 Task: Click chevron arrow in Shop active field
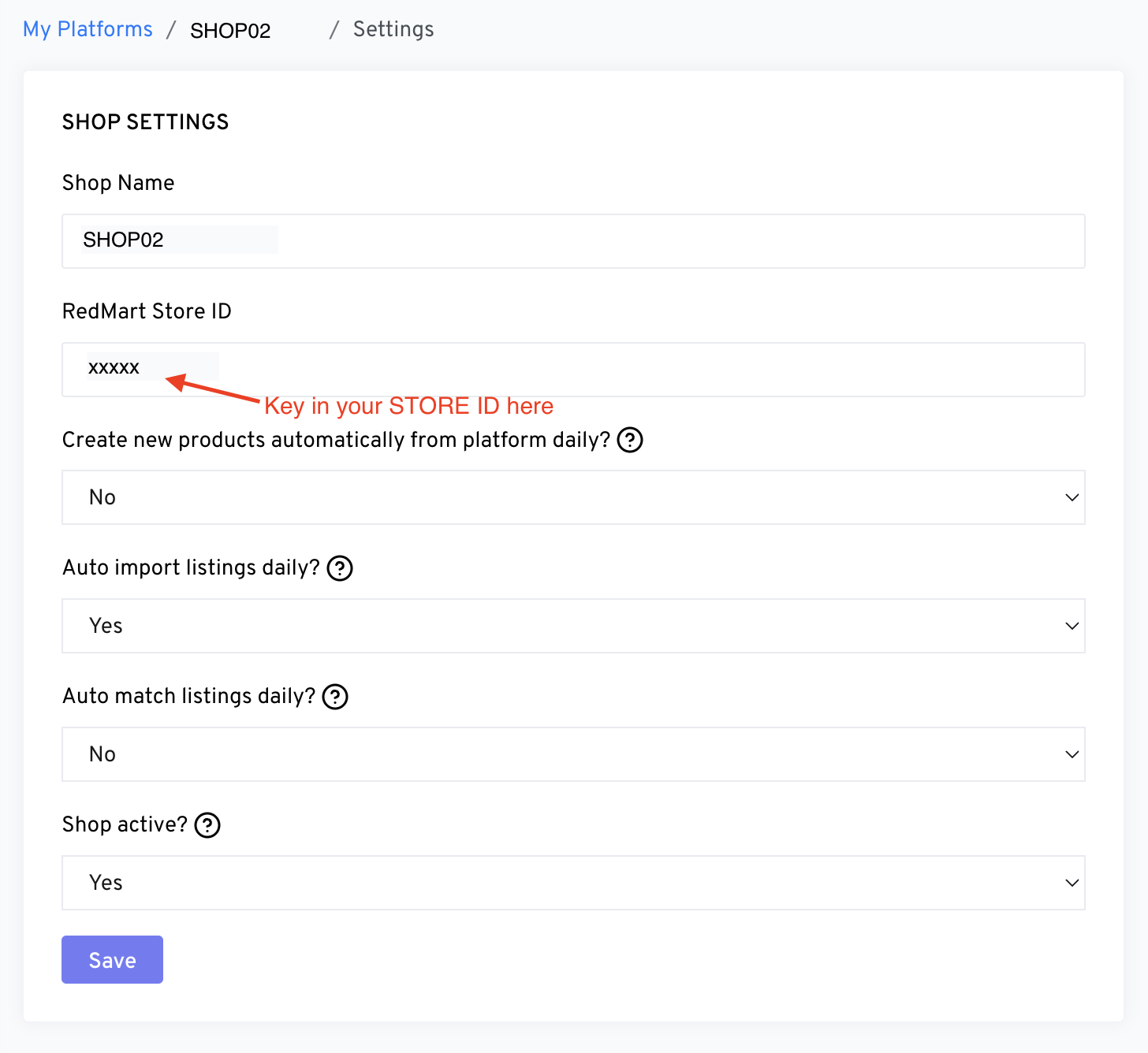(x=1072, y=883)
